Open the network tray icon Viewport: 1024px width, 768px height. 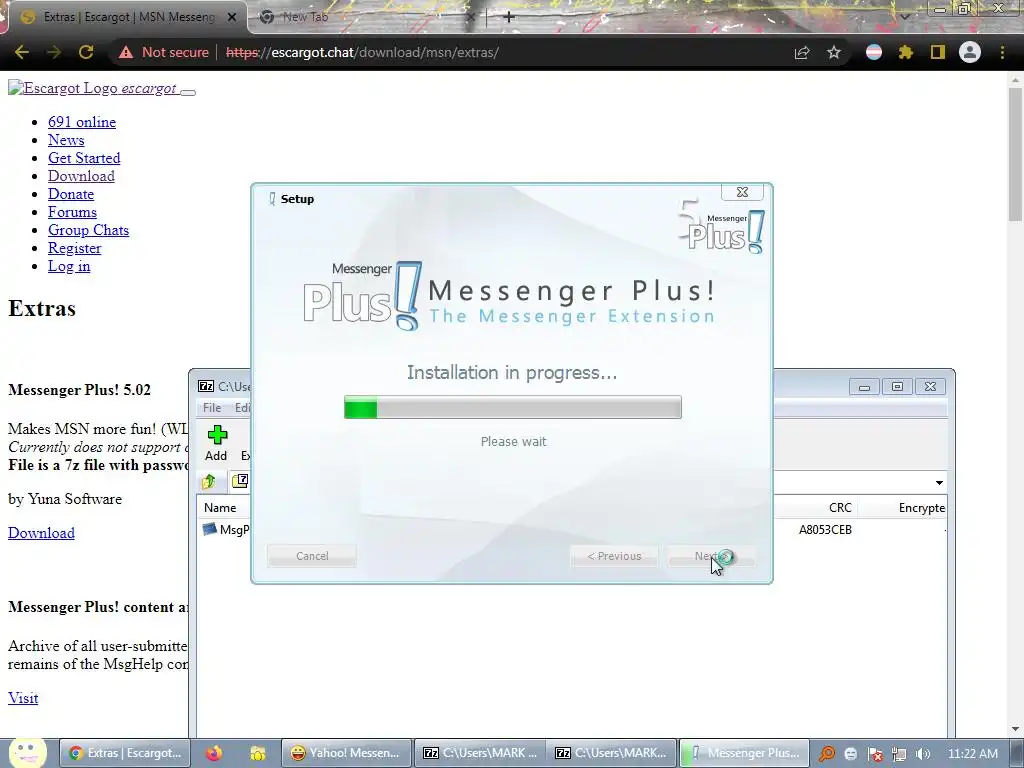click(899, 754)
